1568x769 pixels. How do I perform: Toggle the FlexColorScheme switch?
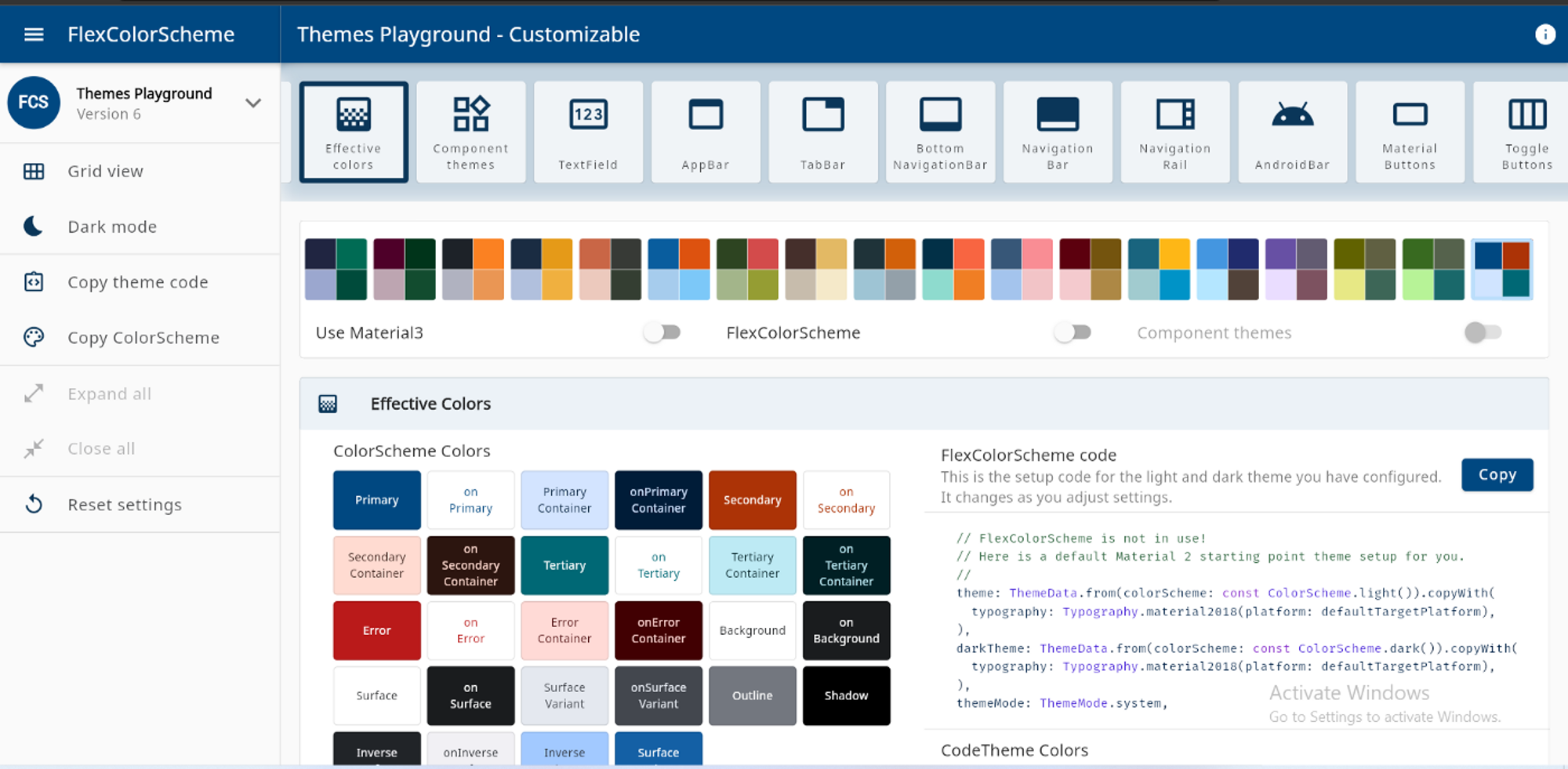(1073, 332)
